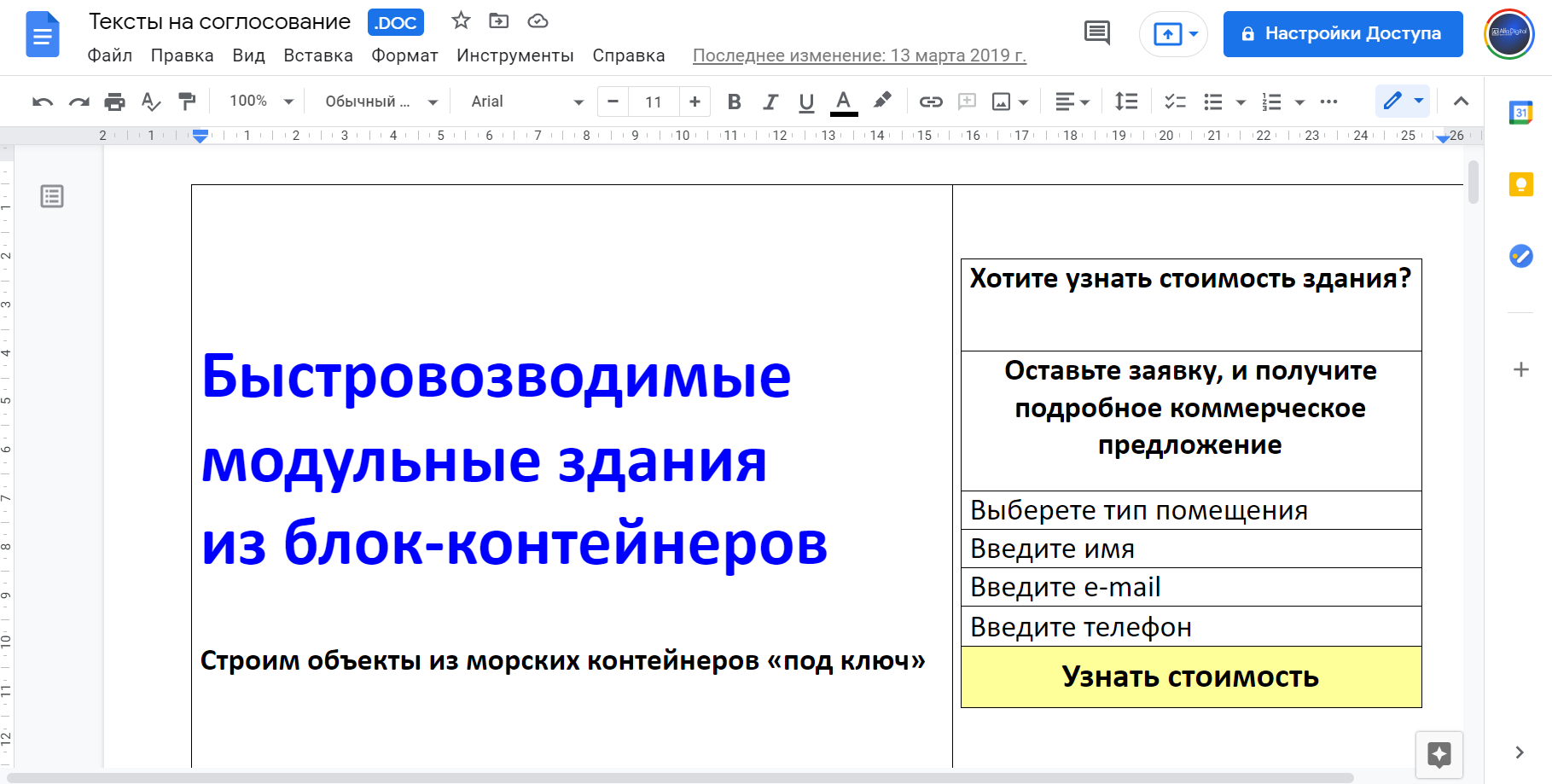Open paragraph style Обычный dropdown
The width and height of the screenshot is (1552, 784).
[x=381, y=102]
